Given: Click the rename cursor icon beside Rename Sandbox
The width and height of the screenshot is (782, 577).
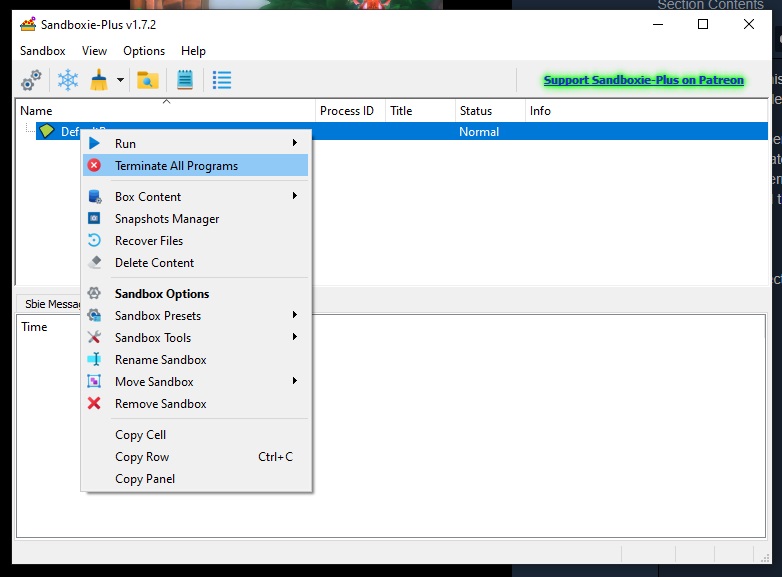Looking at the screenshot, I should coord(94,359).
